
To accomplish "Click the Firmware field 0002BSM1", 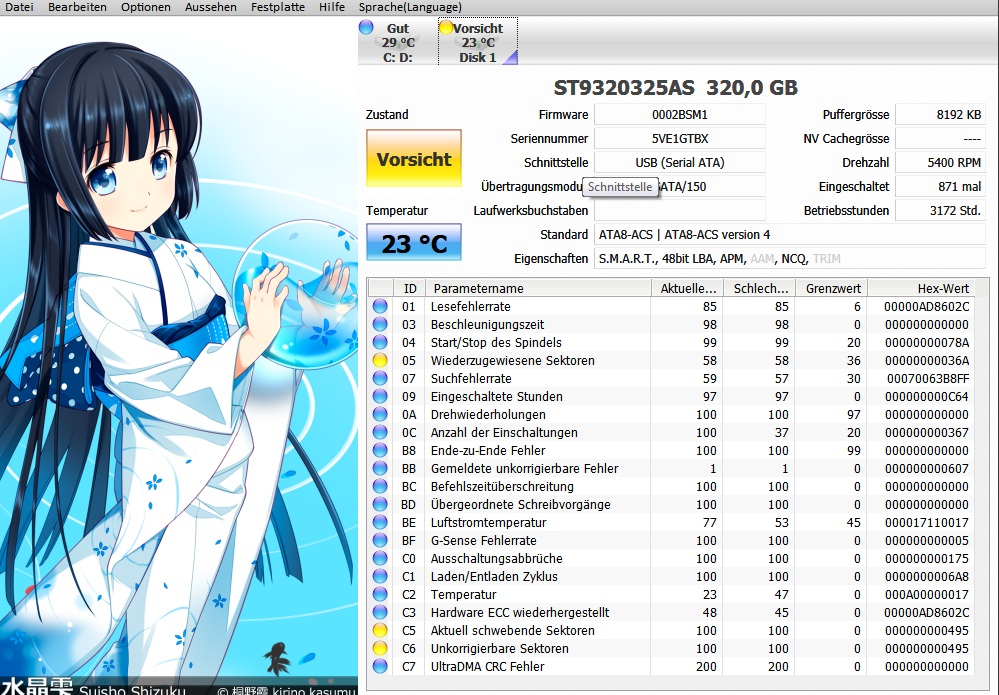I will pyautogui.click(x=679, y=115).
